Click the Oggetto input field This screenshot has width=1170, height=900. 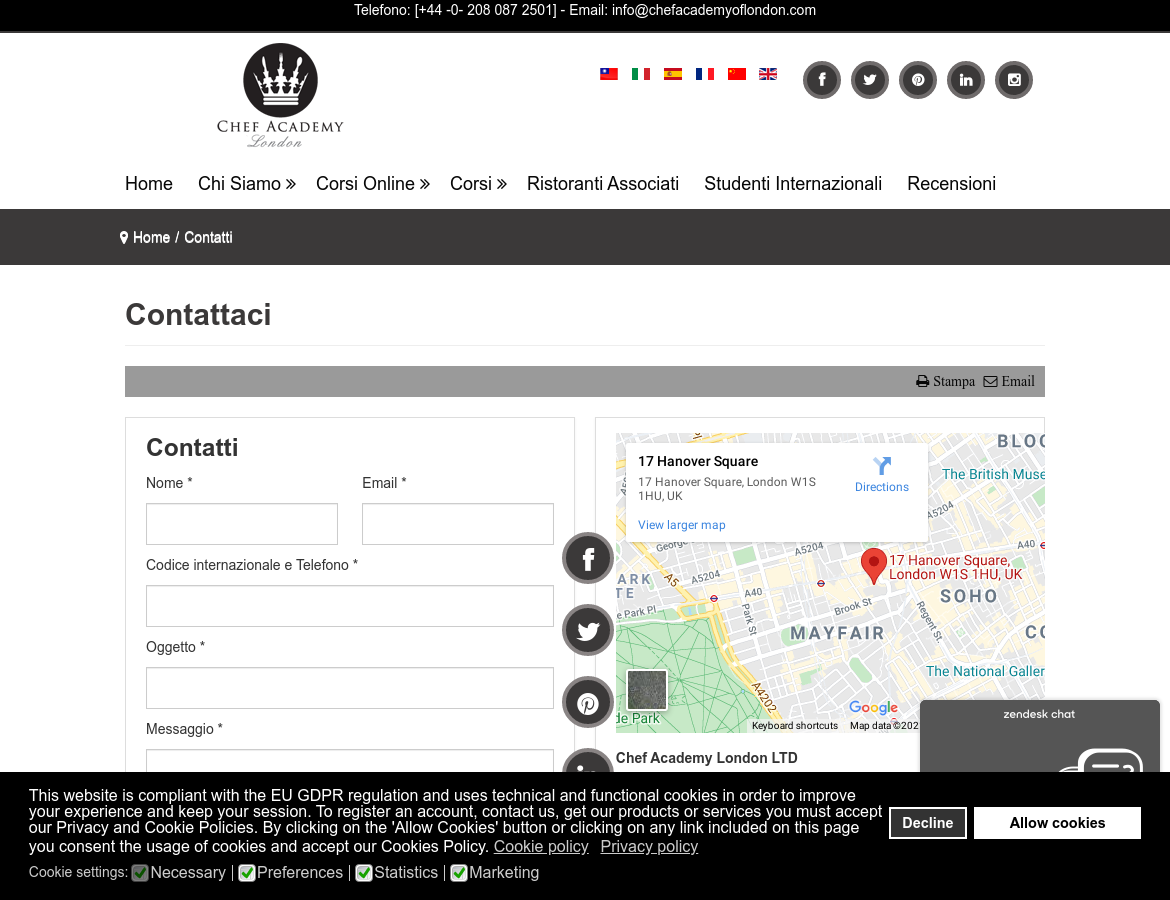[x=350, y=688]
